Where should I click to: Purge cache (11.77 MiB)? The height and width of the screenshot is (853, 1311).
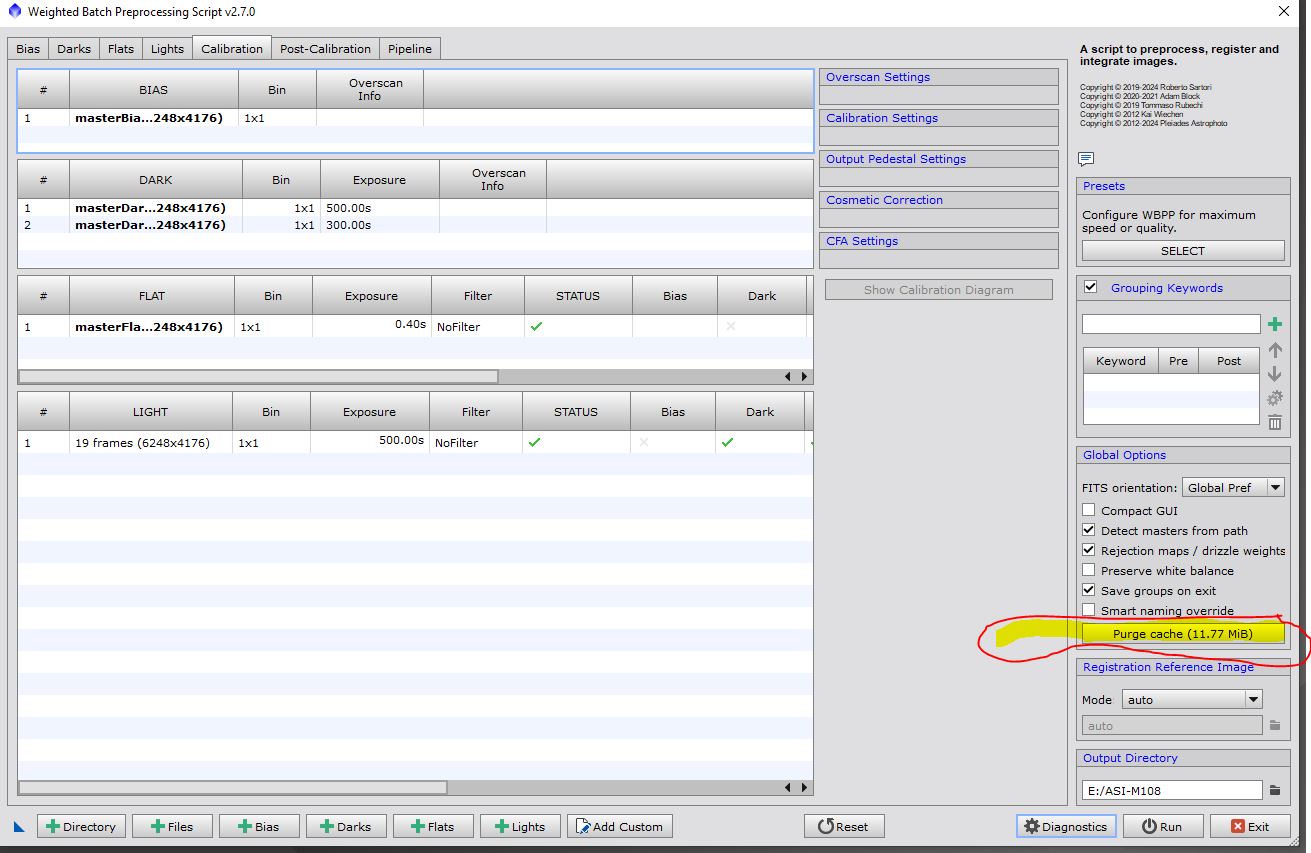[x=1183, y=634]
